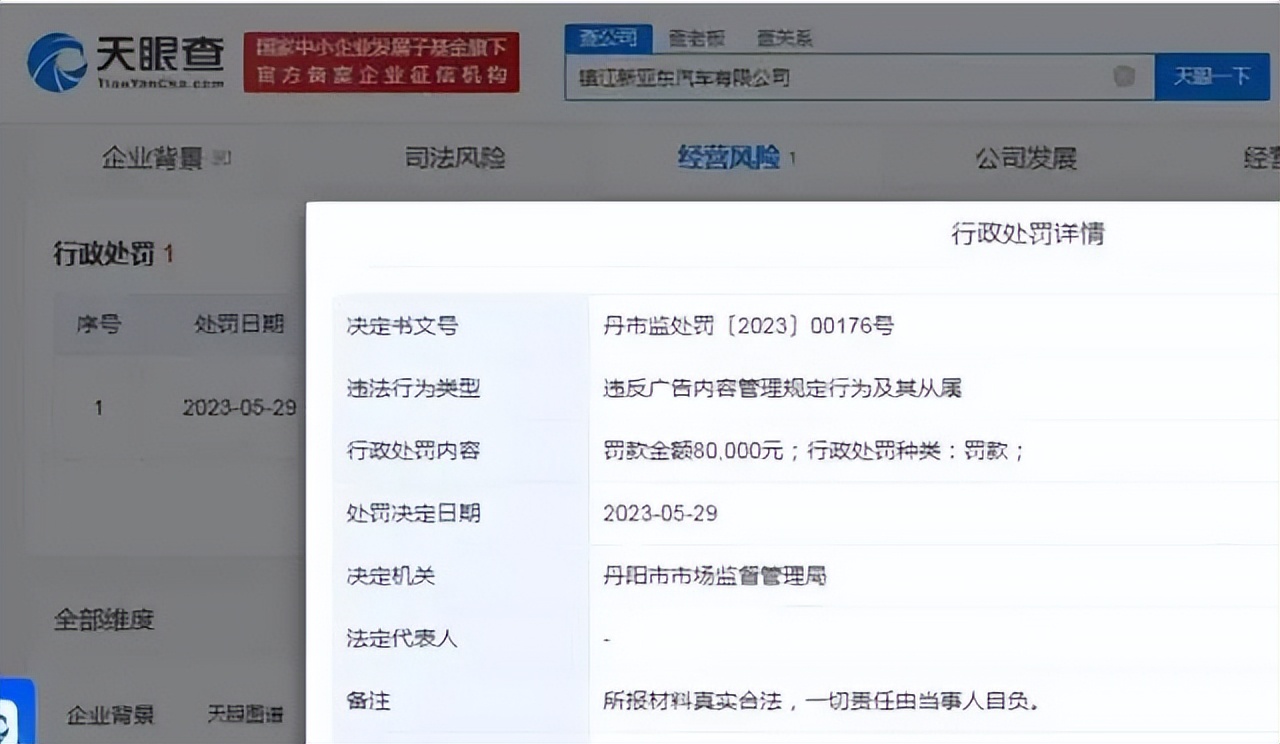Select the 查公司 search tab
This screenshot has width=1280, height=744.
[612, 36]
